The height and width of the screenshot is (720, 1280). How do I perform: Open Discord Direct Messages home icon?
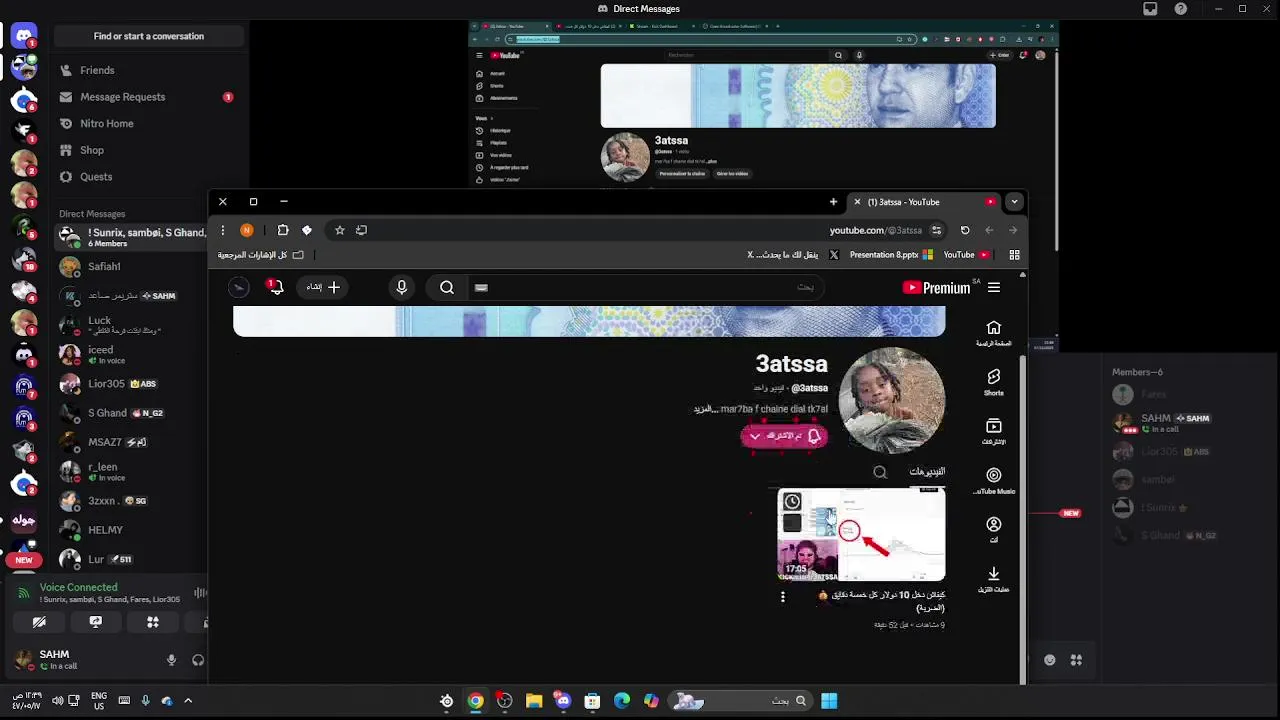(x=24, y=36)
